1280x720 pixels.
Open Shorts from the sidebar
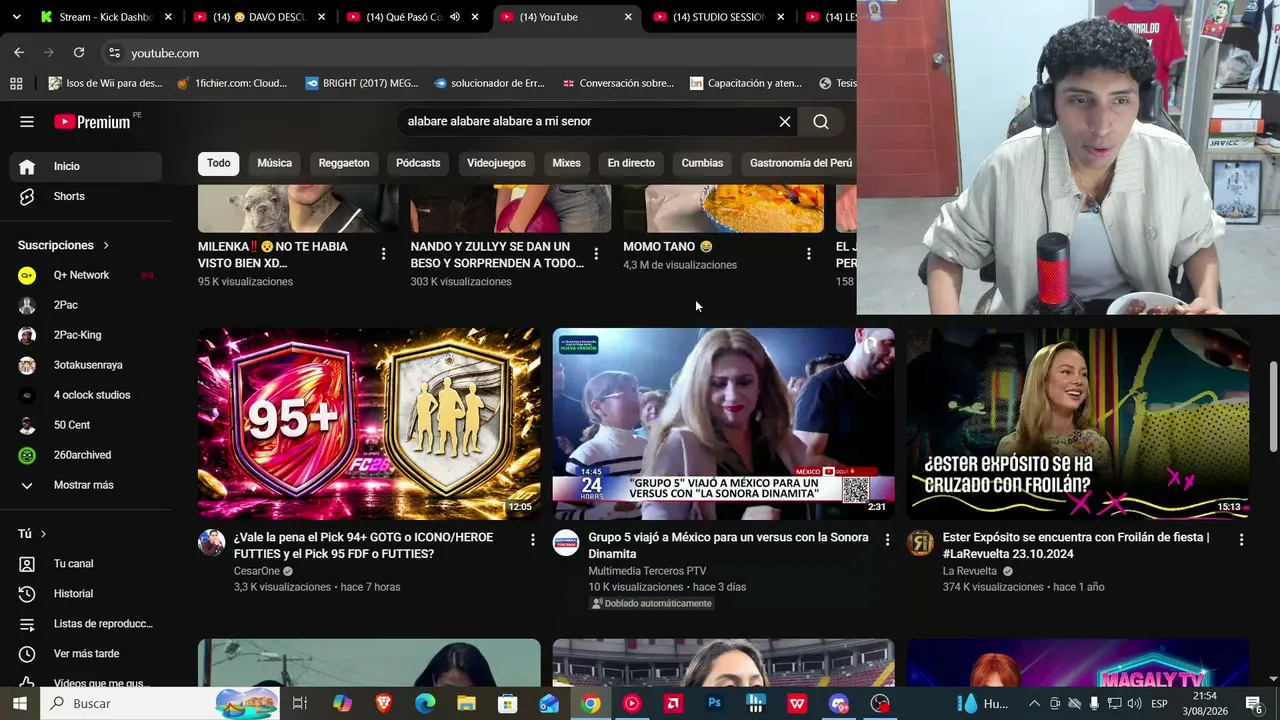(85, 197)
